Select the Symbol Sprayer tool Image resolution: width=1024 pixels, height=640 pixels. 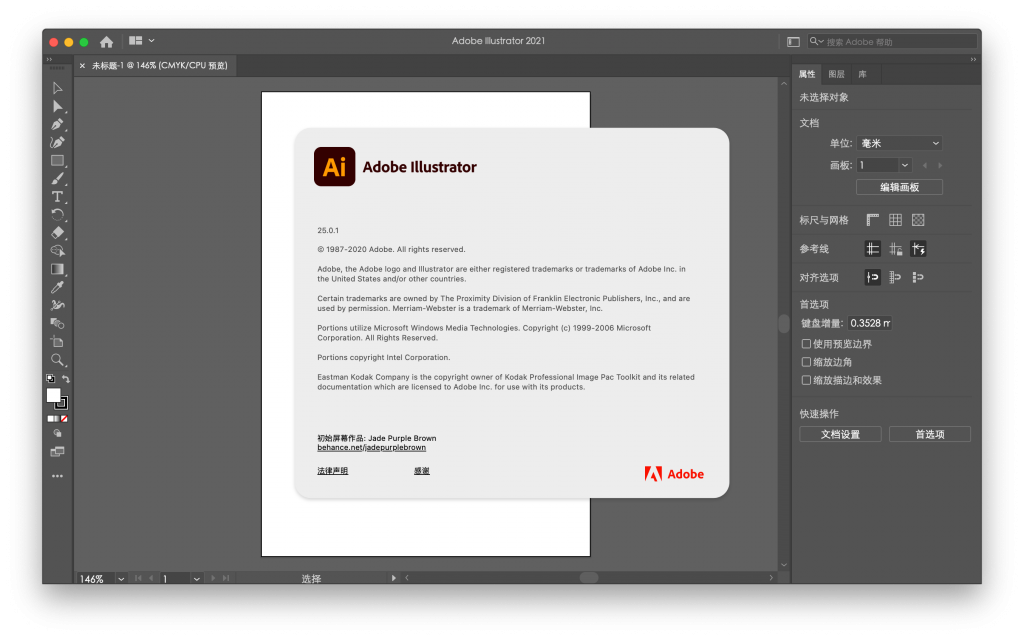pyautogui.click(x=57, y=305)
